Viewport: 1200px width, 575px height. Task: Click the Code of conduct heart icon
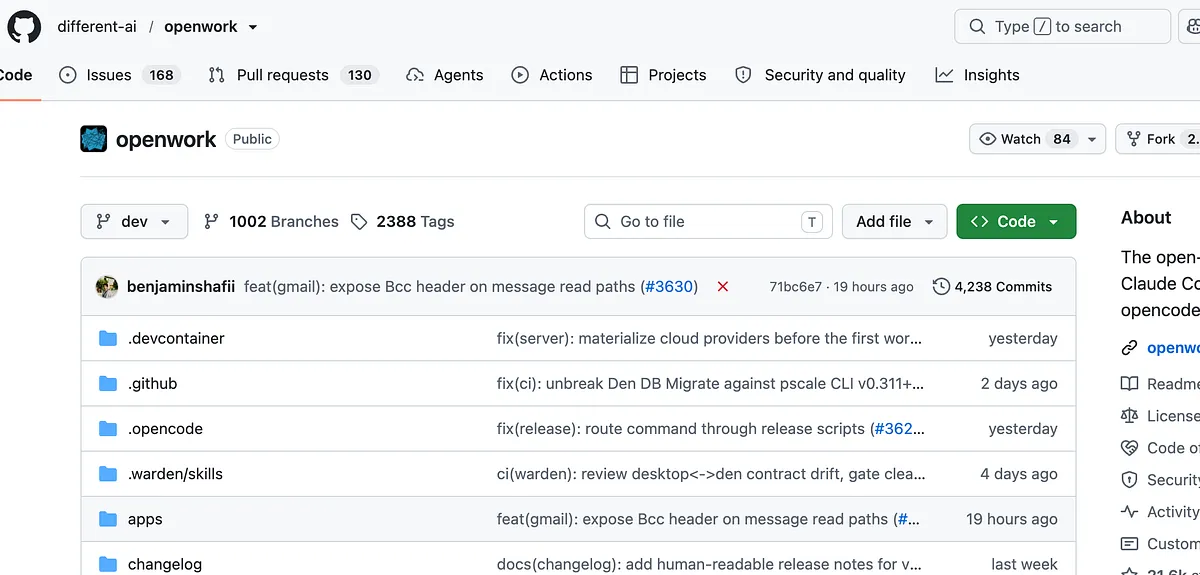[x=1129, y=447]
